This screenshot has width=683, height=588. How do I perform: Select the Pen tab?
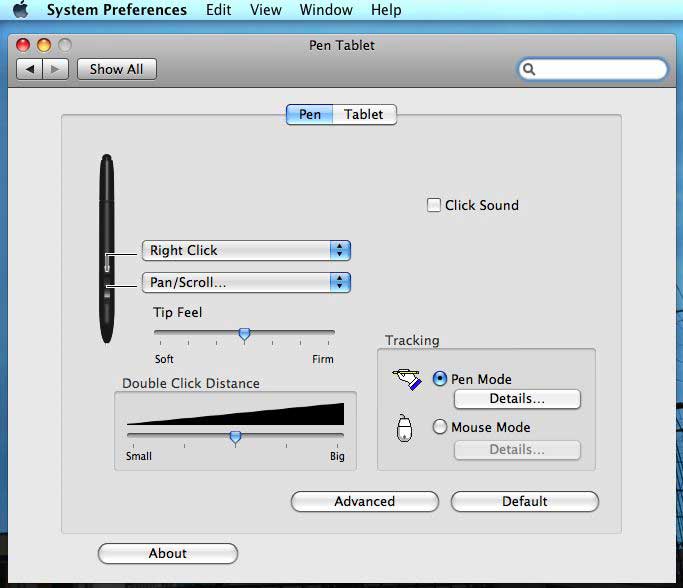tap(310, 115)
